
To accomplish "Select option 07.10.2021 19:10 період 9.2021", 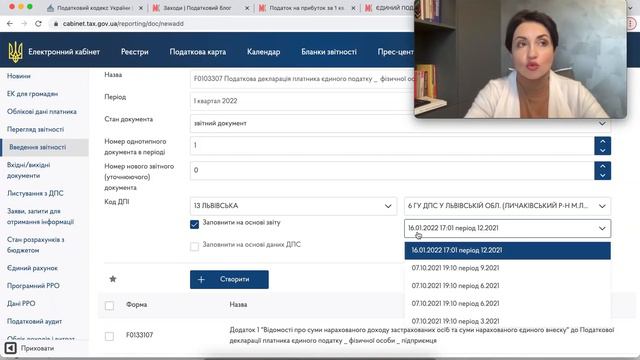I will [507, 268].
